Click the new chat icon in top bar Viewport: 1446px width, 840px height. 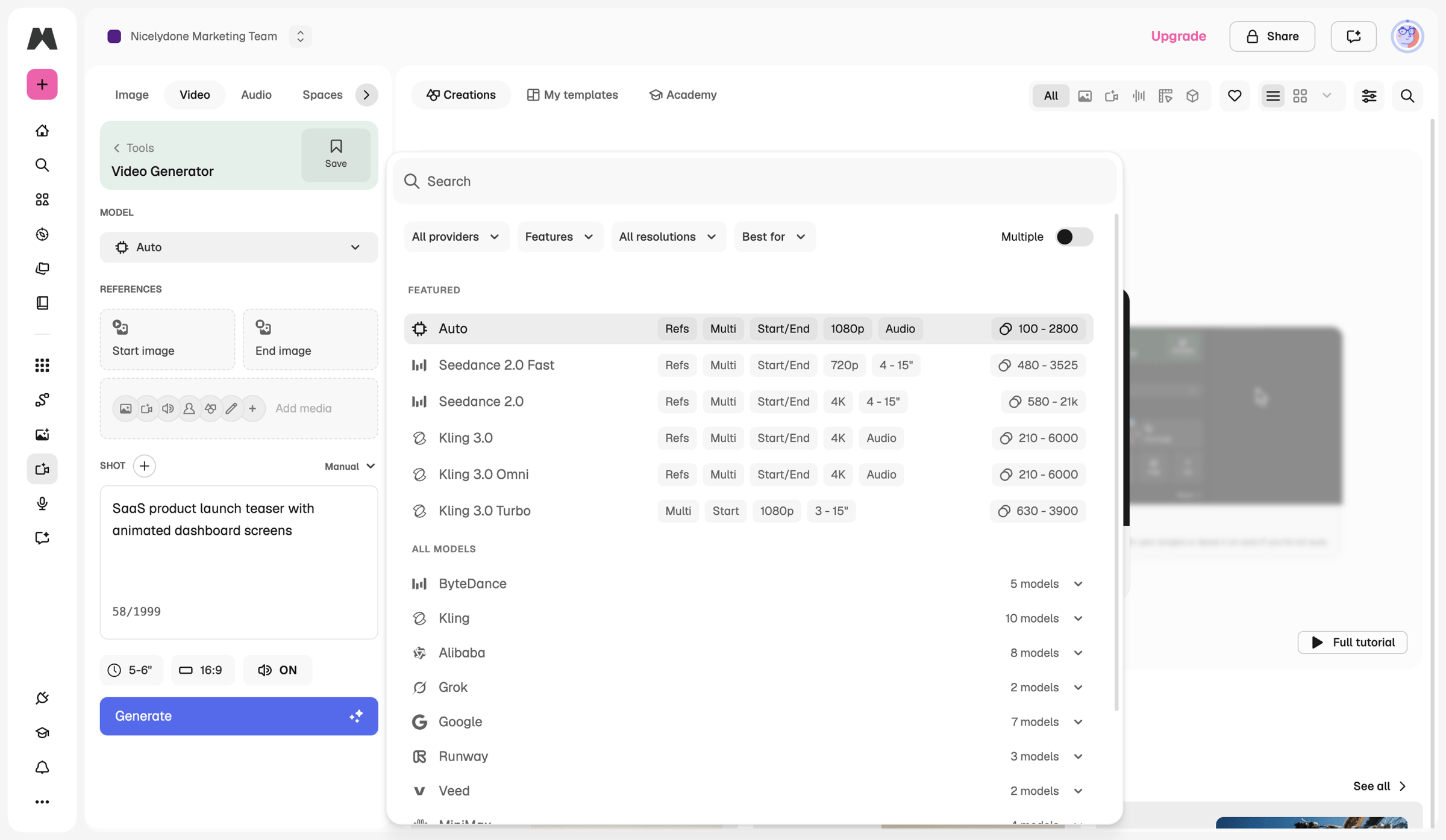pyautogui.click(x=1354, y=36)
